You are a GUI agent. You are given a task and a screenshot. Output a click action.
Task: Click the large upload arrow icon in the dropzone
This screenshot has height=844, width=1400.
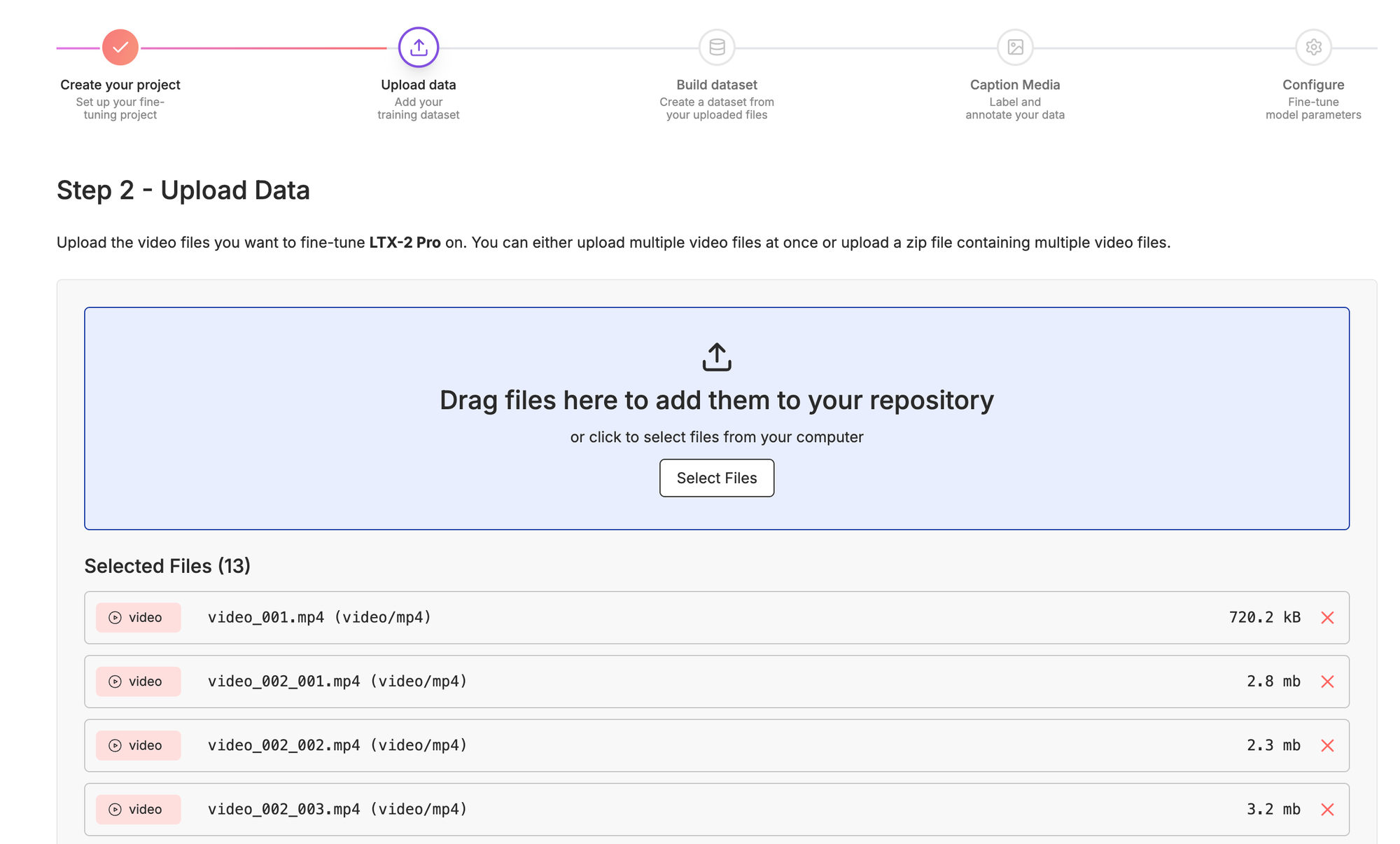point(717,357)
